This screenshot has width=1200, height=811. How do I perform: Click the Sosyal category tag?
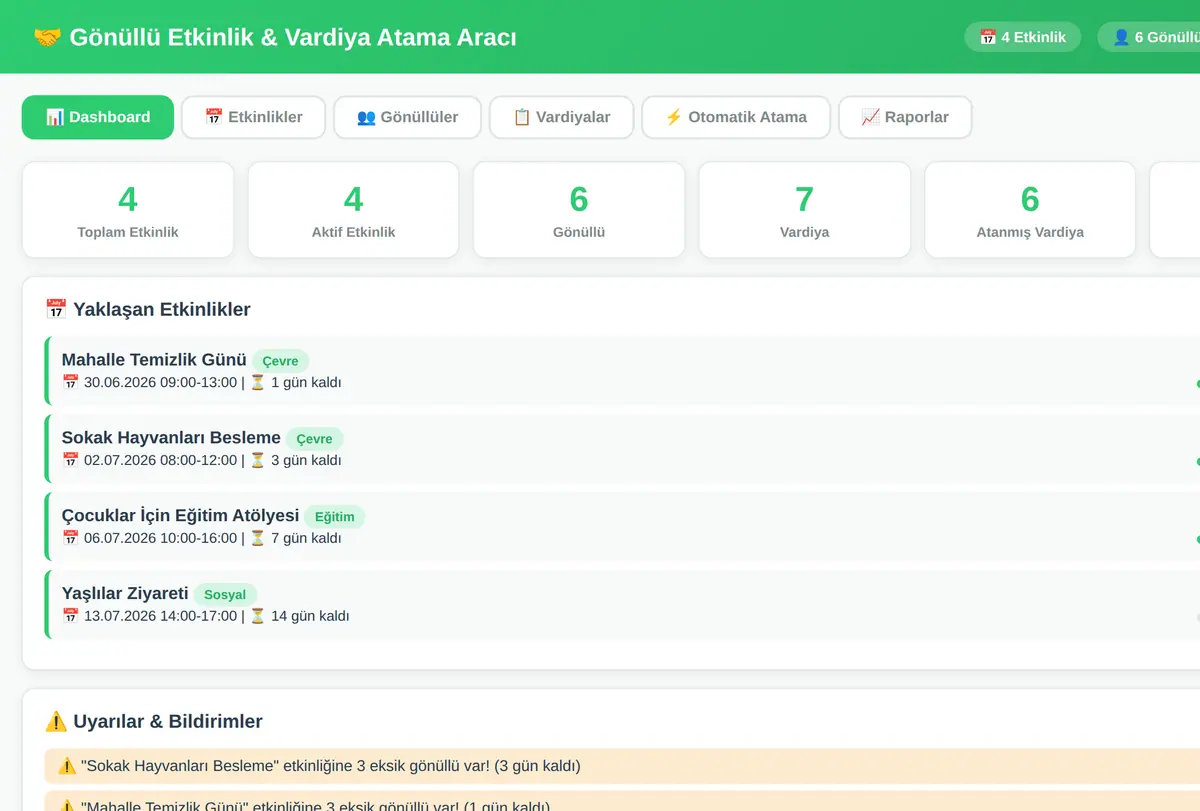225,595
